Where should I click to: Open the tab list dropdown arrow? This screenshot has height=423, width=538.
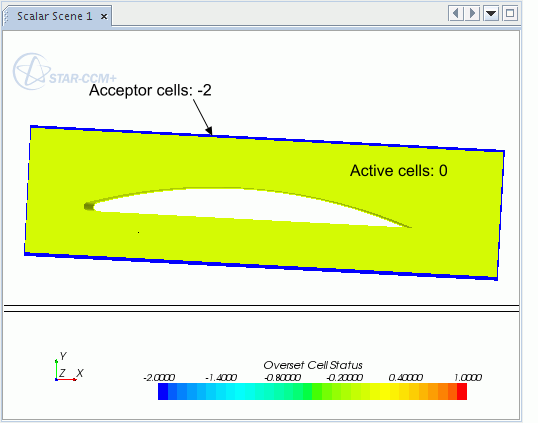[x=491, y=14]
